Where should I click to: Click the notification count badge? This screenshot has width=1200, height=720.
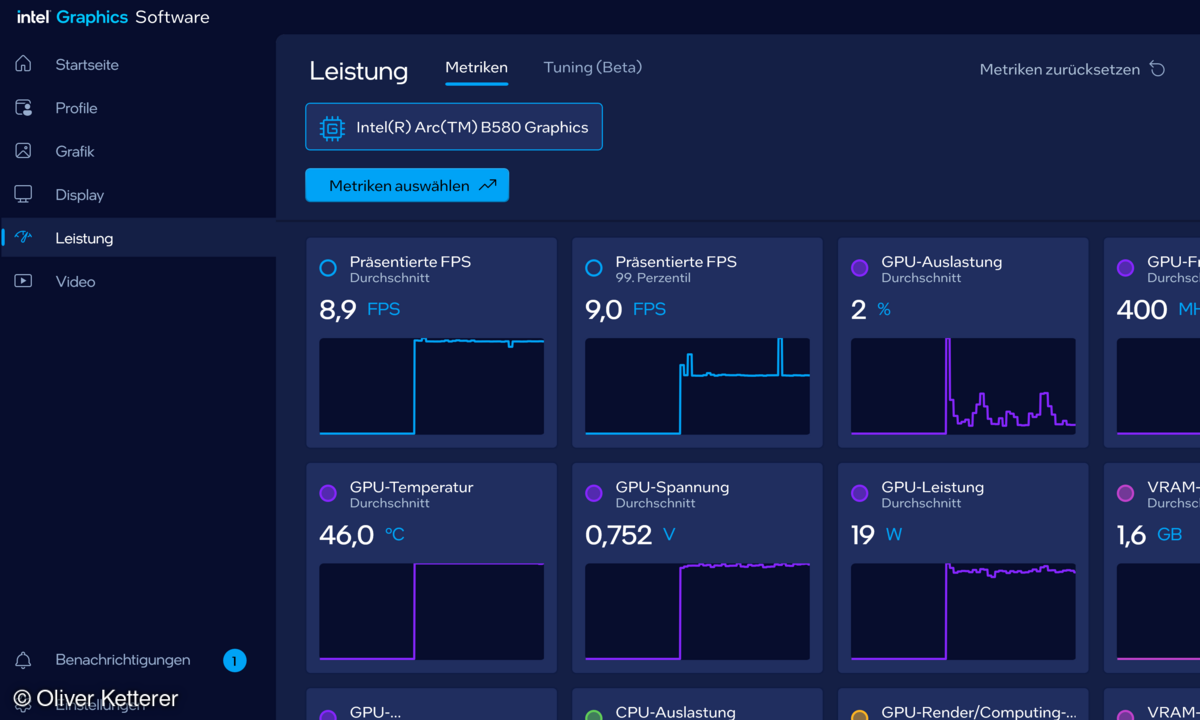pos(234,660)
